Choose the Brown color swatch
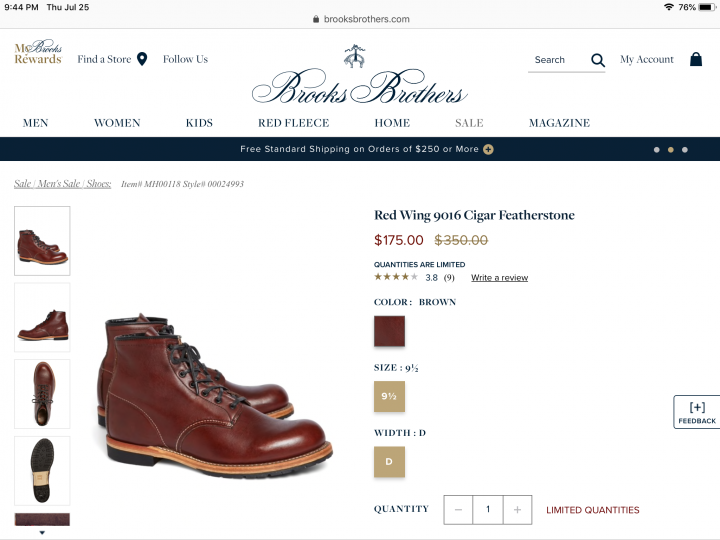Image resolution: width=720 pixels, height=540 pixels. tap(389, 331)
